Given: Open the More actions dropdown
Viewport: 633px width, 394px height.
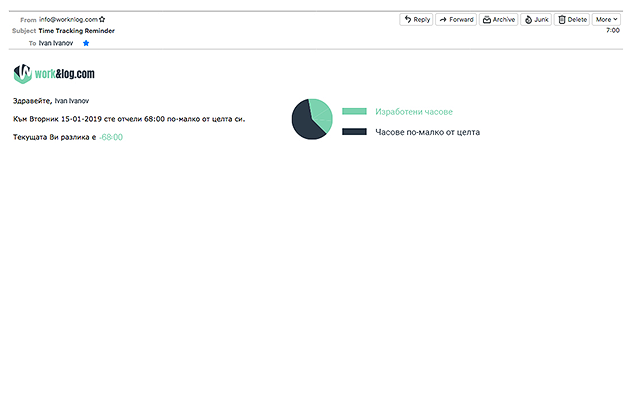Looking at the screenshot, I should [x=606, y=19].
